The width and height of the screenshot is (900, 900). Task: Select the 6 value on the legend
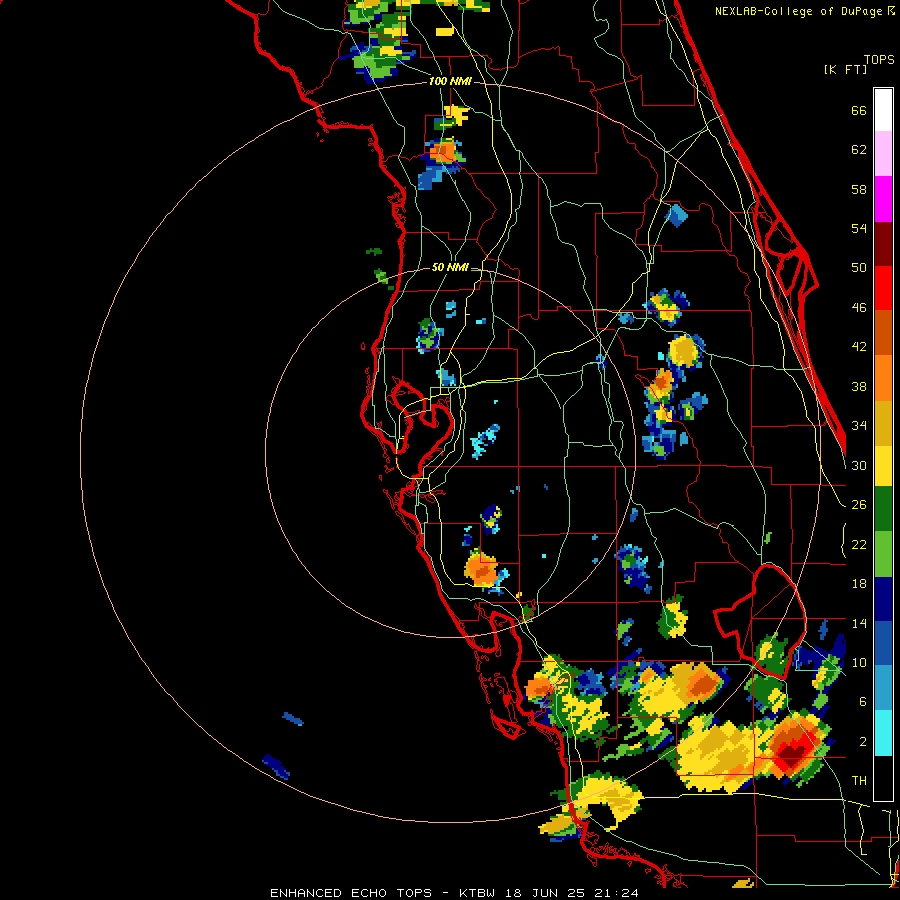pos(862,701)
